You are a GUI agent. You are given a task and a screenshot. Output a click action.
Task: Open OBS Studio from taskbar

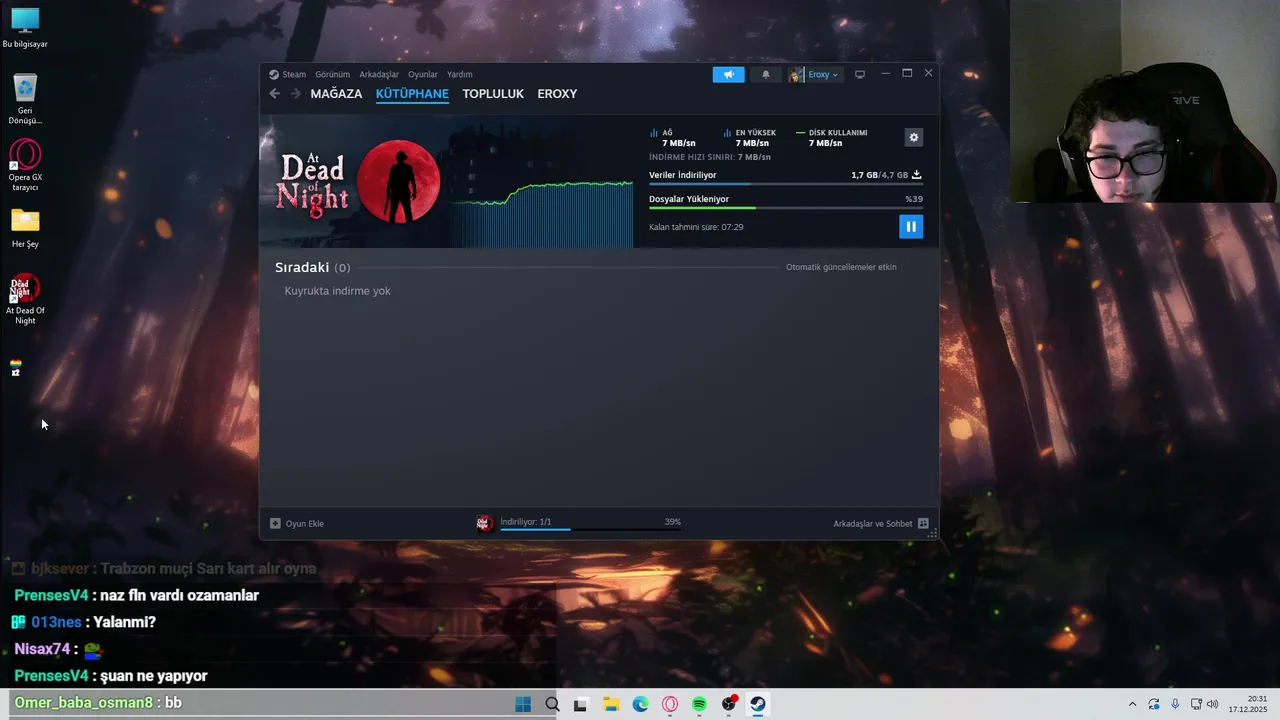(729, 704)
